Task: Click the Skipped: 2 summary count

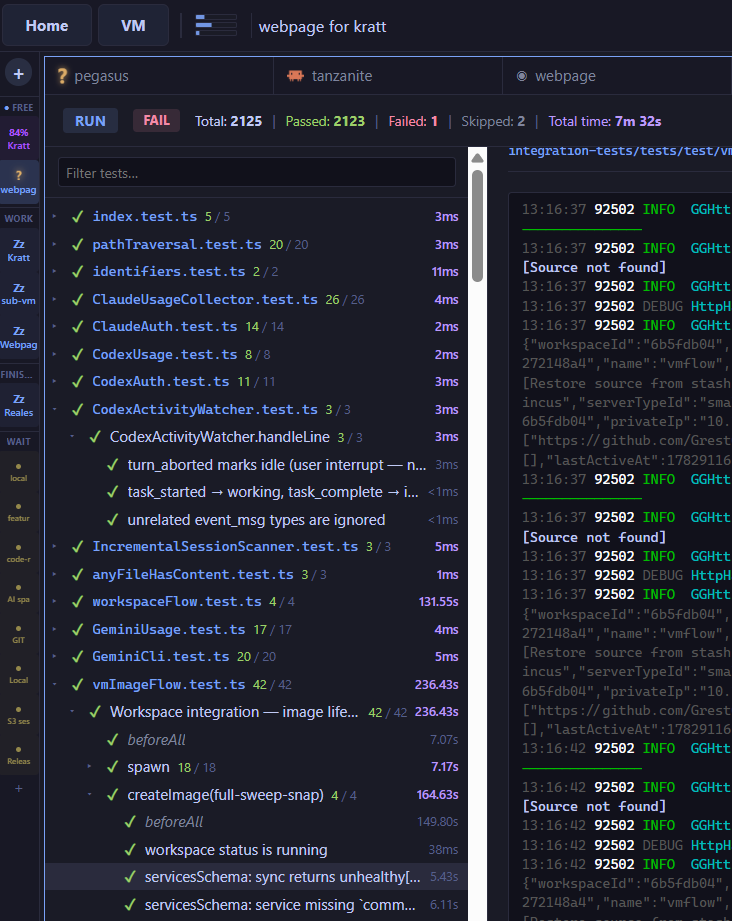Action: coord(493,121)
